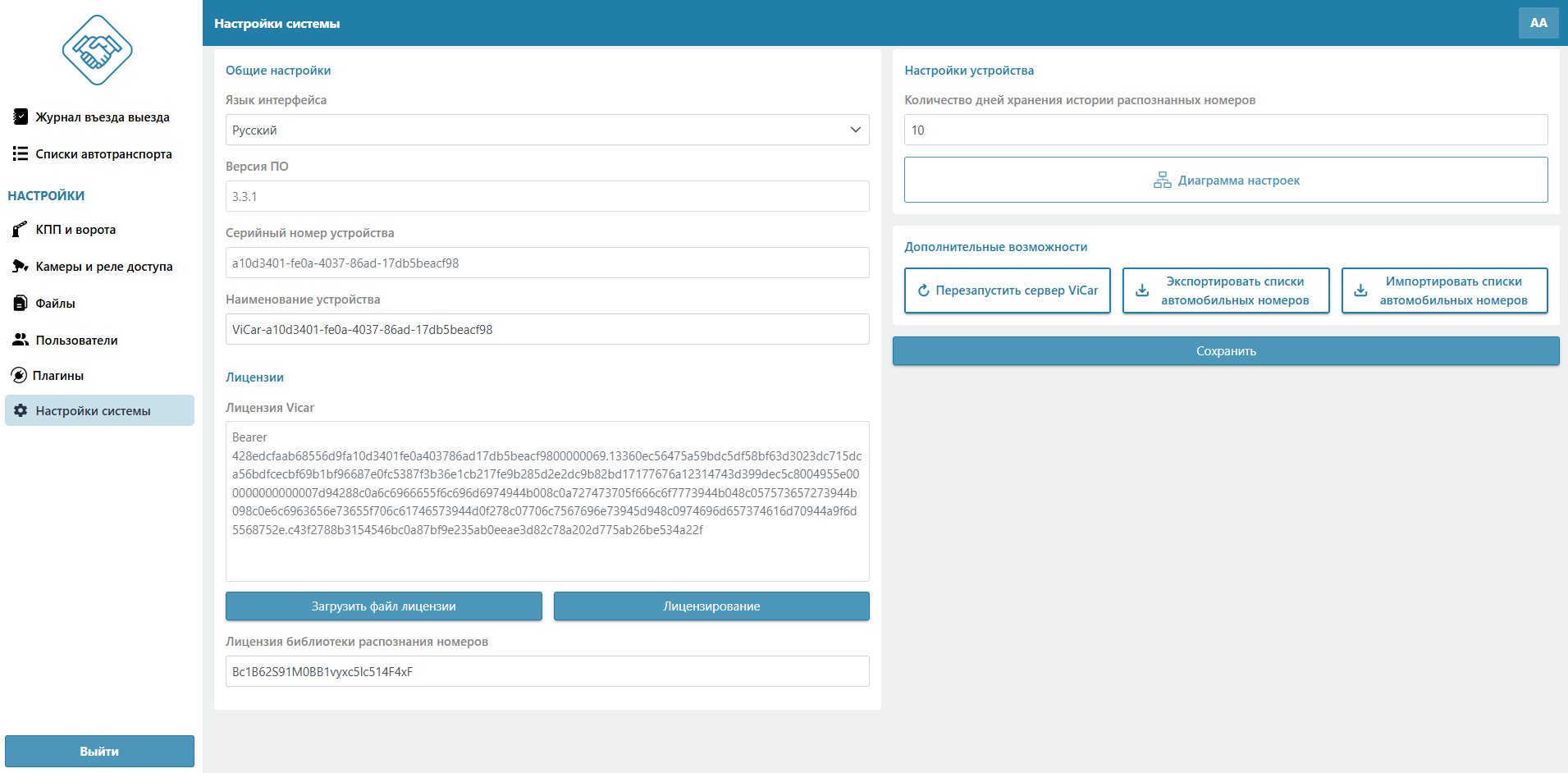The width and height of the screenshot is (1568, 773).
Task: Open the AA user menu
Action: (1538, 23)
